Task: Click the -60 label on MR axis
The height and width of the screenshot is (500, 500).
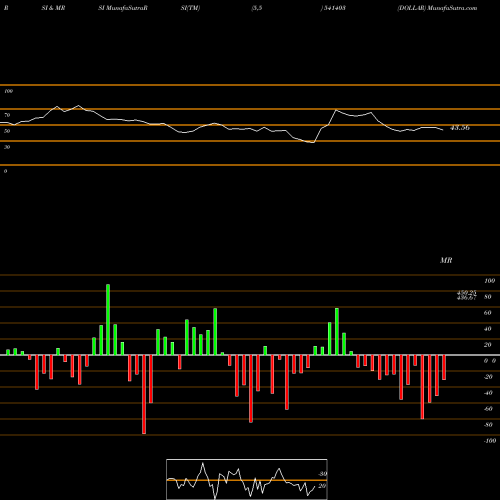Action: tap(488, 409)
